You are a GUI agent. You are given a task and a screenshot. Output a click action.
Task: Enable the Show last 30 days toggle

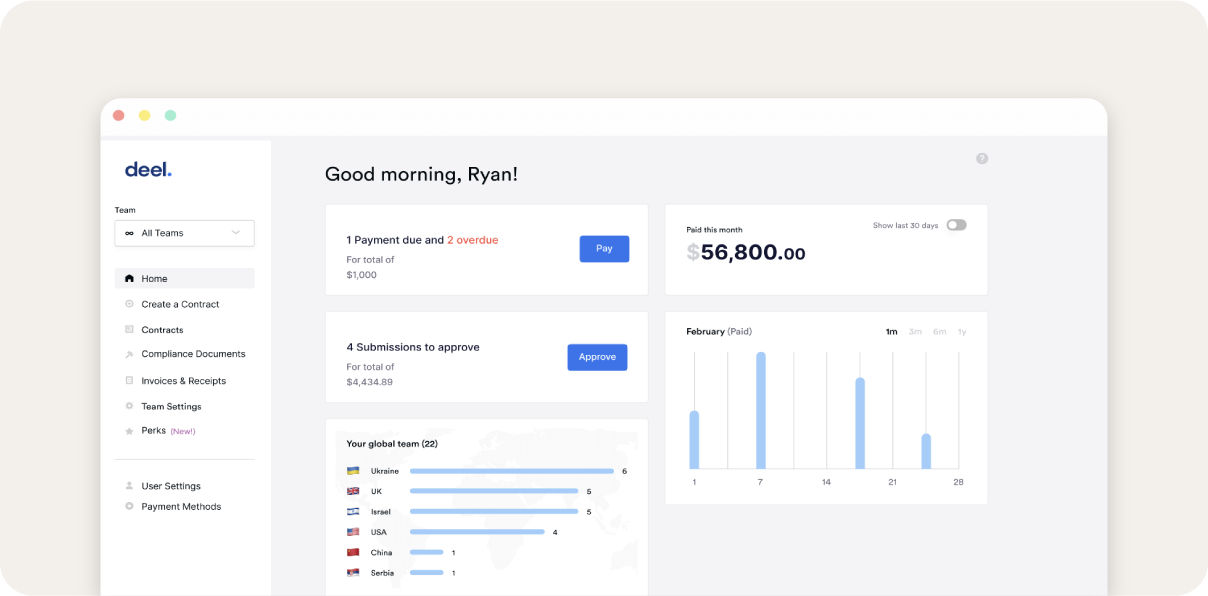coord(955,225)
